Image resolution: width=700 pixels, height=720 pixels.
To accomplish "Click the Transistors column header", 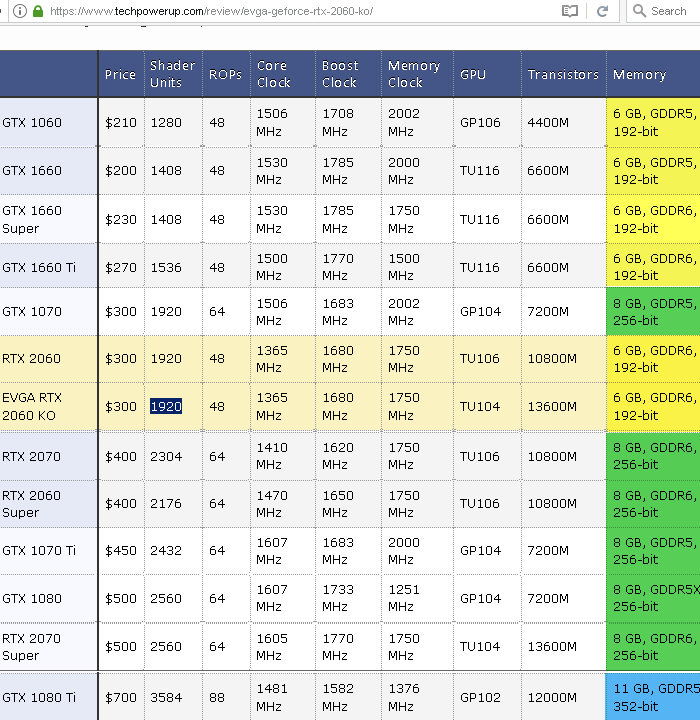I will click(563, 74).
